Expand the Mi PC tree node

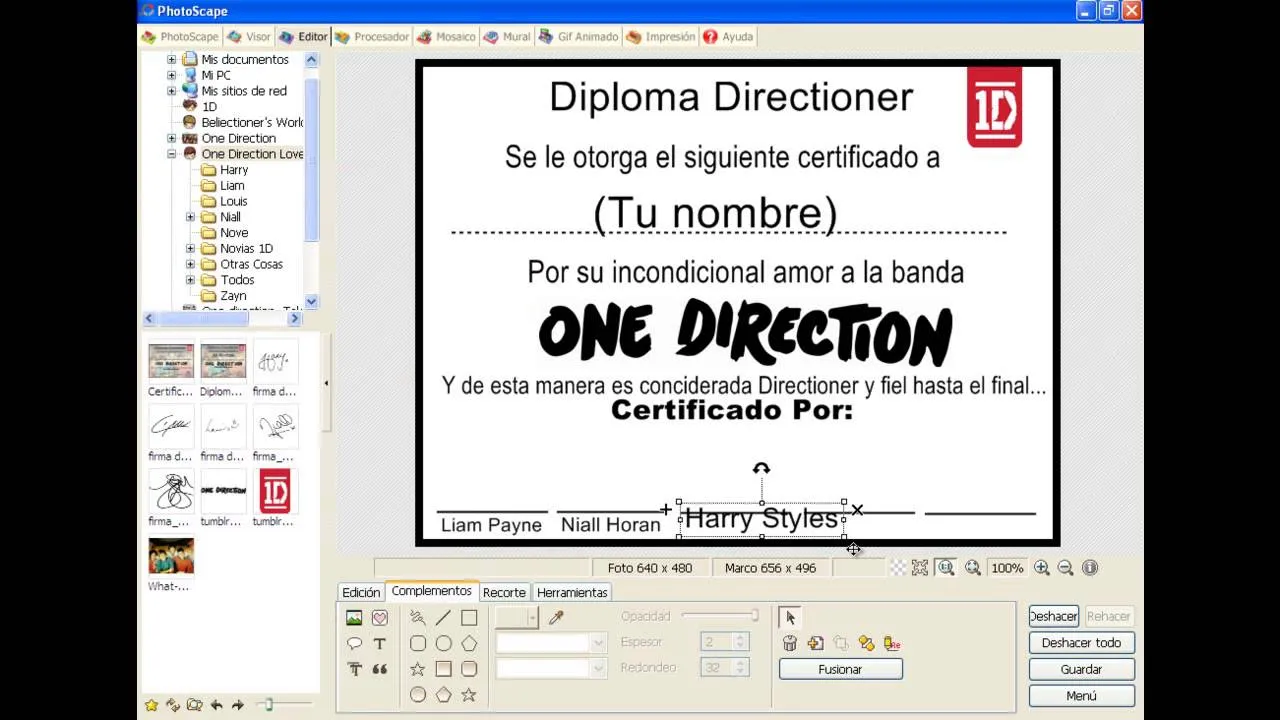171,75
